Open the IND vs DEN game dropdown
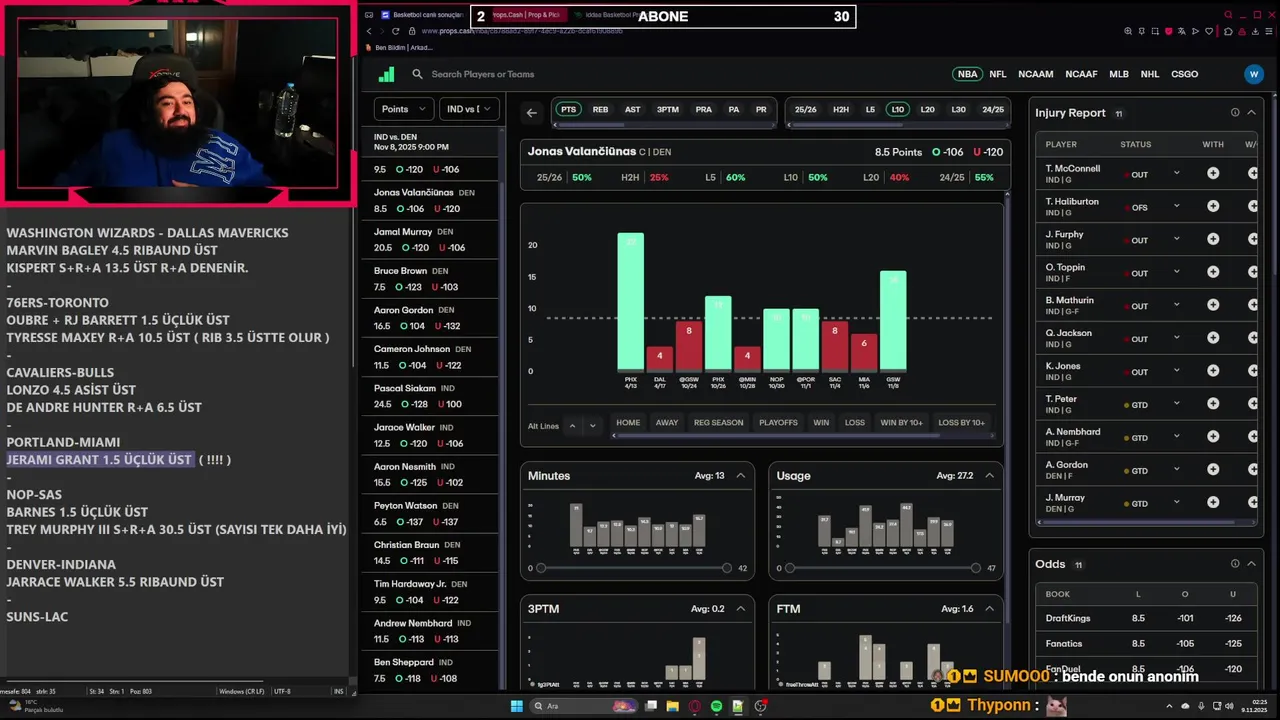The width and height of the screenshot is (1280, 720). point(470,109)
